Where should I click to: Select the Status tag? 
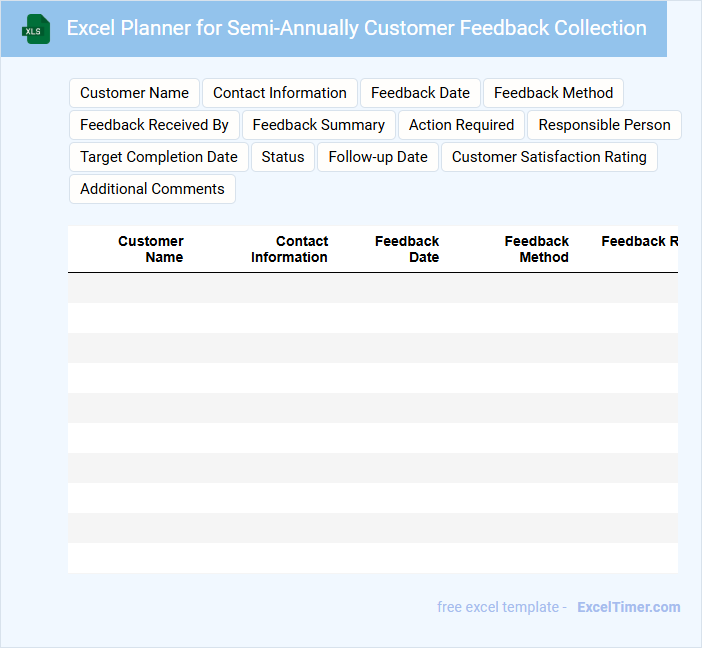pos(283,157)
